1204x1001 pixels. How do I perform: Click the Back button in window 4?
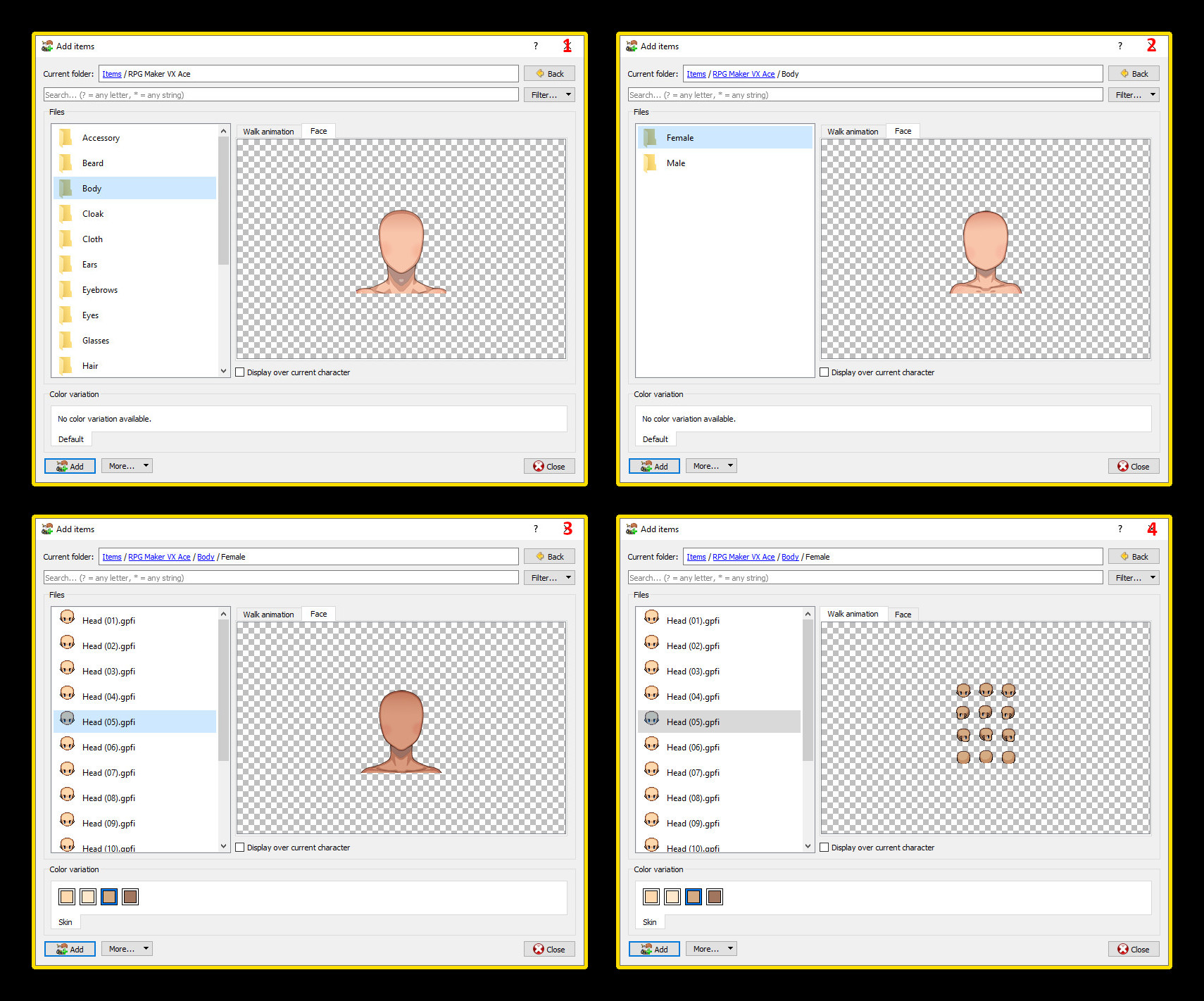1134,556
